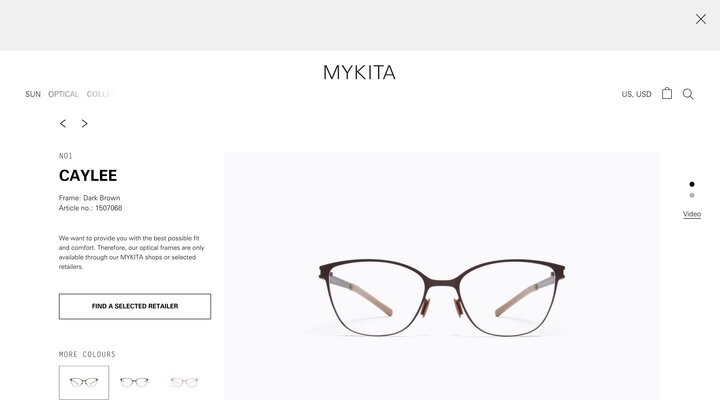Go to next product with right arrow
Viewport: 720px width, 400px height.
pyautogui.click(x=84, y=124)
